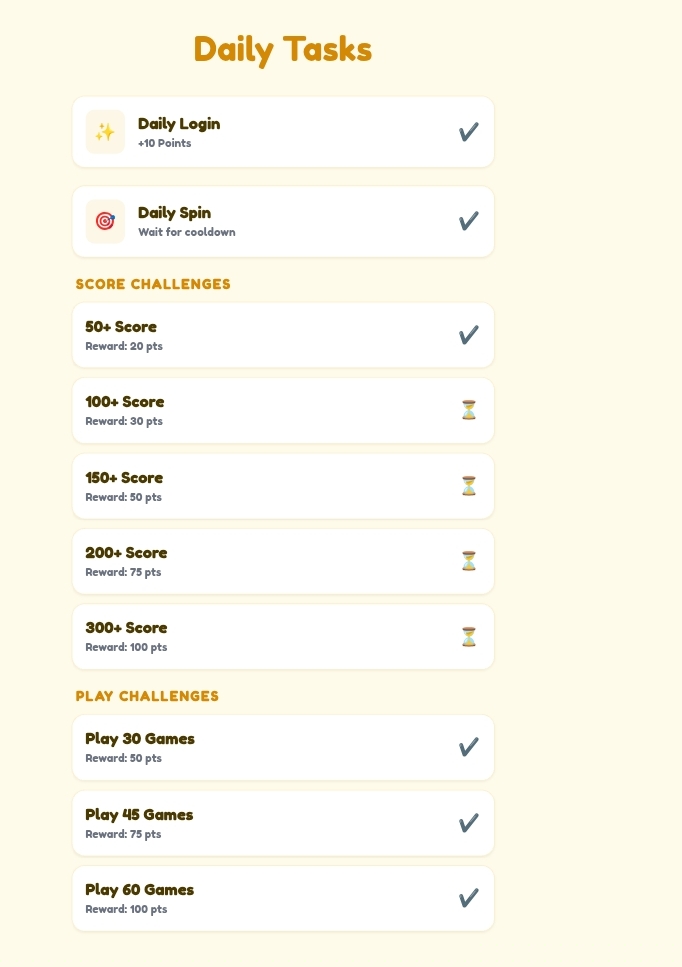Open the Daily Login task title

179,124
